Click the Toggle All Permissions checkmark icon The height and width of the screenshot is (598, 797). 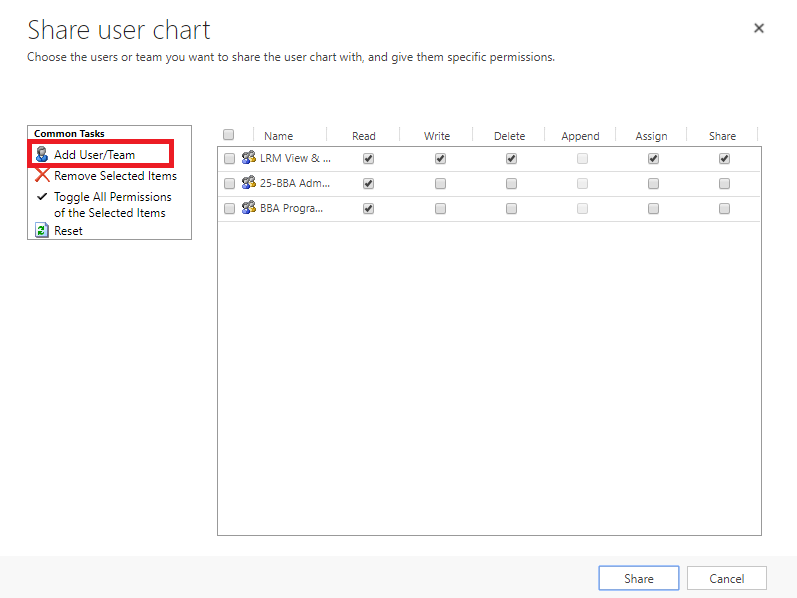[x=42, y=197]
